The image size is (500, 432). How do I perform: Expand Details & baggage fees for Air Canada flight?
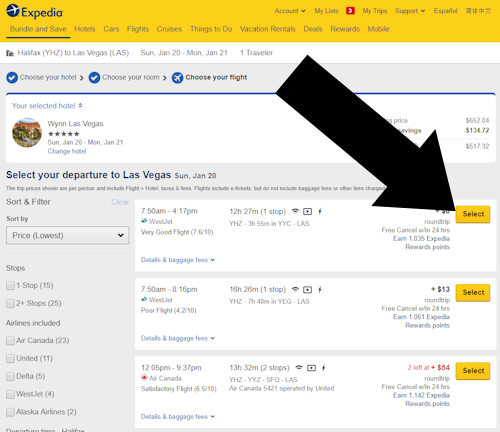(178, 417)
